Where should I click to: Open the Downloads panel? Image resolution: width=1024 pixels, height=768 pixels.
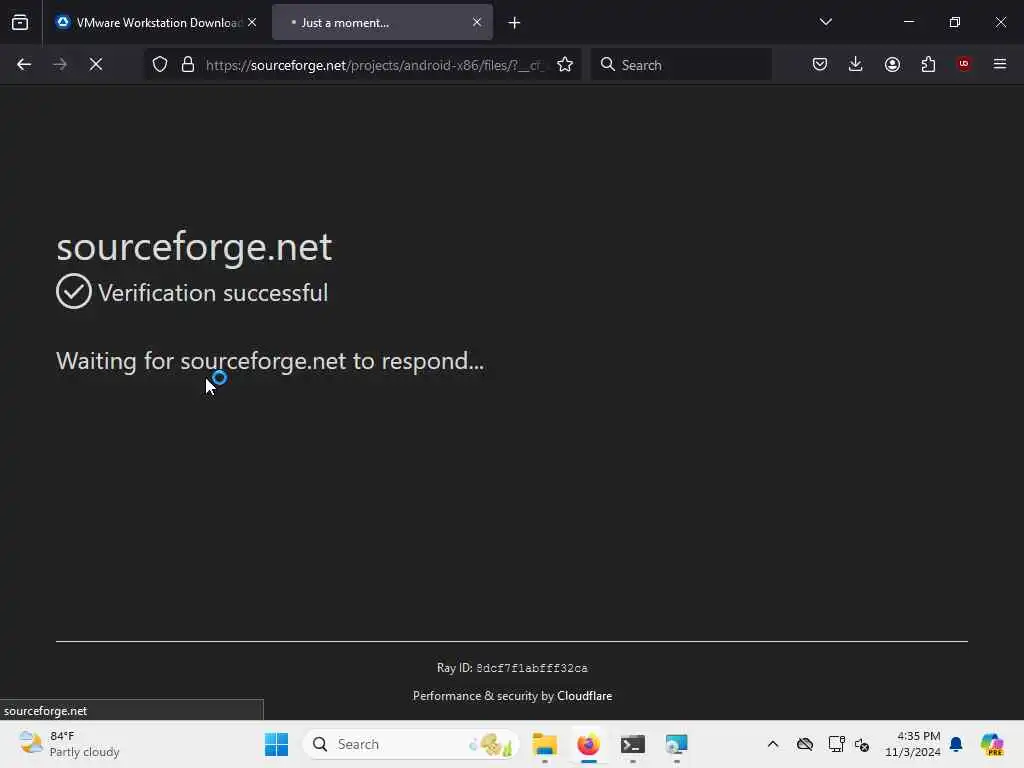coord(856,64)
